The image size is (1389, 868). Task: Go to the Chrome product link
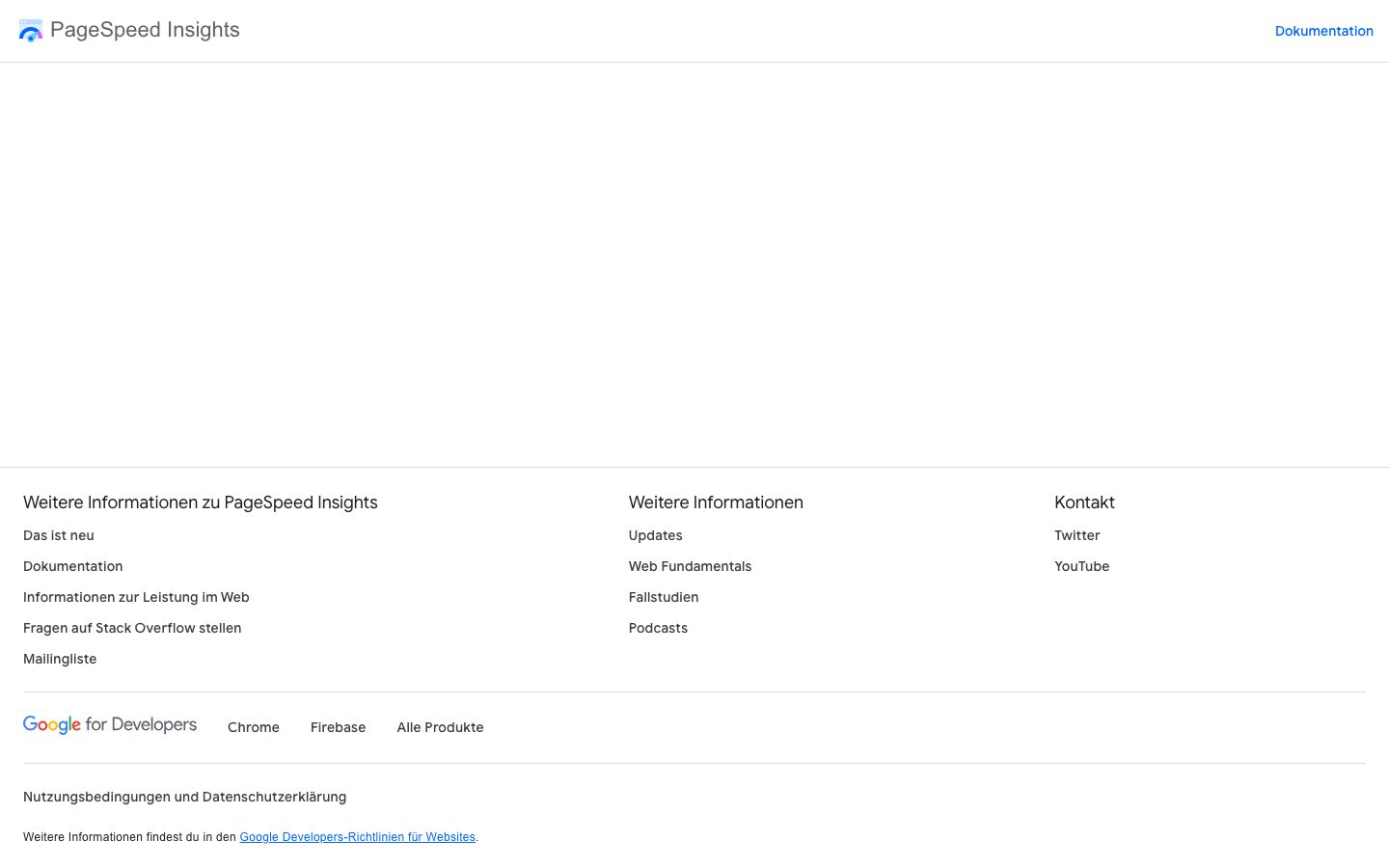[x=254, y=727]
